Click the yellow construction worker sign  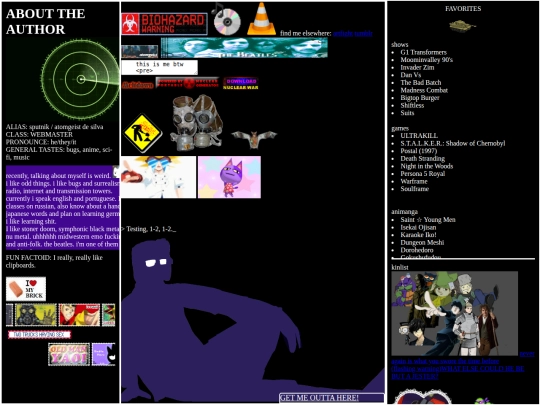point(143,133)
